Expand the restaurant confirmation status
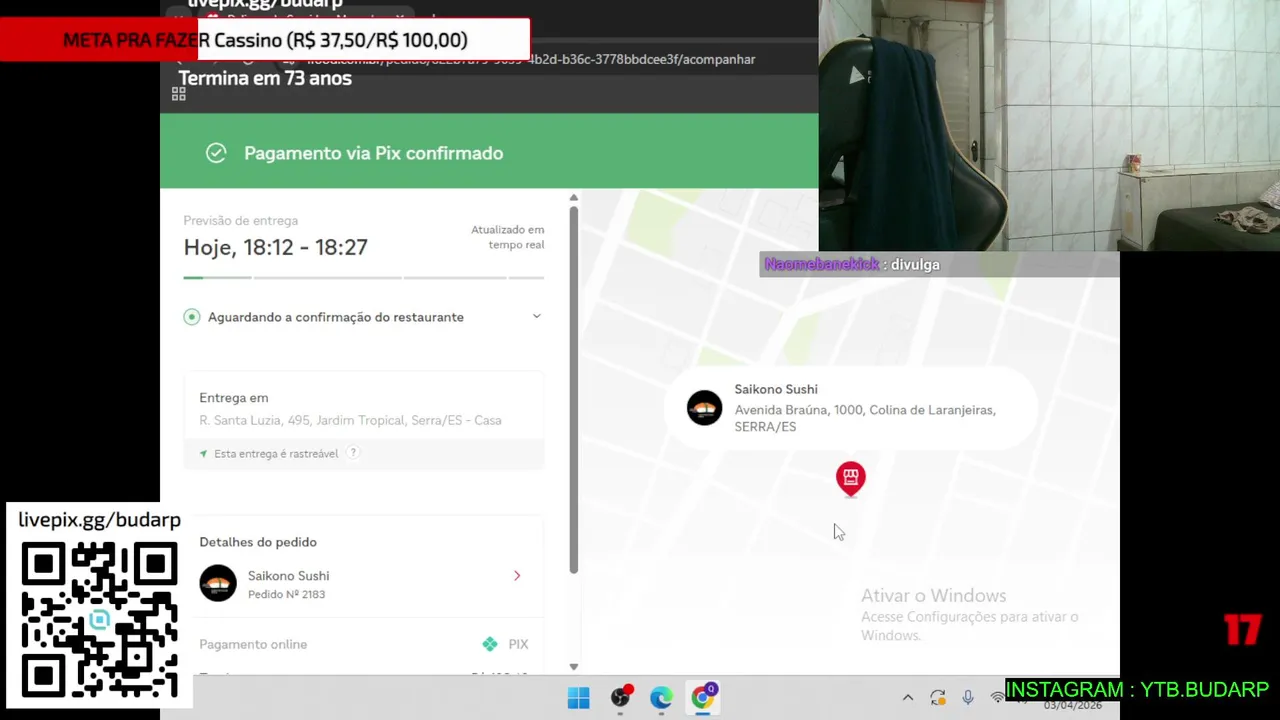This screenshot has height=720, width=1280. point(536,317)
